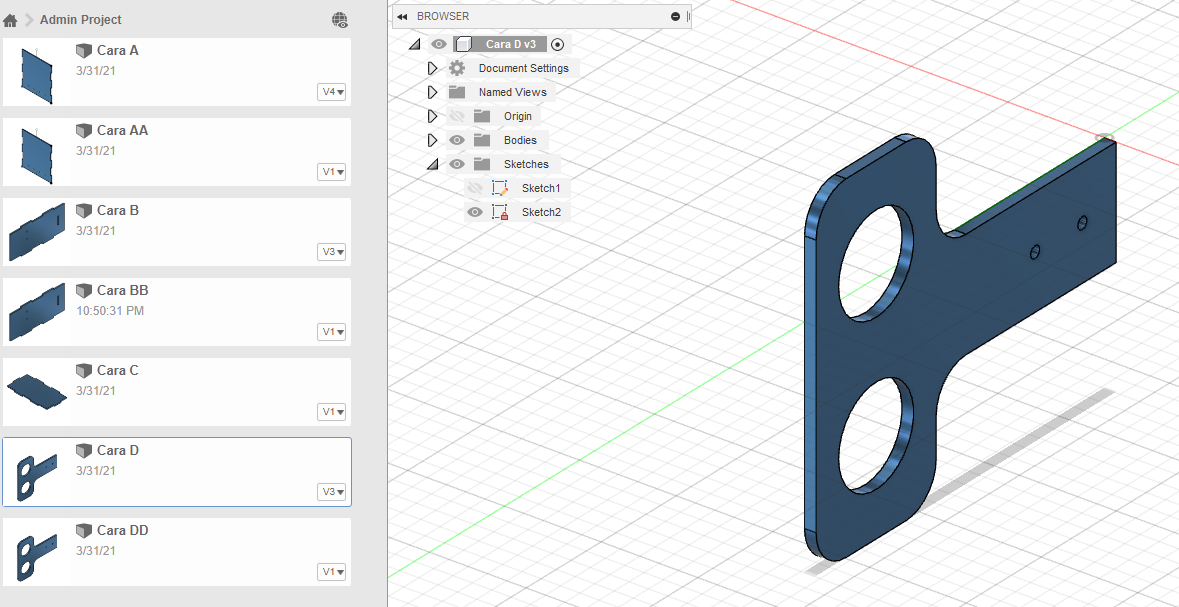Screen dimensions: 1179x607
Task: Select Sketch2 in browser tree
Action: pos(541,212)
